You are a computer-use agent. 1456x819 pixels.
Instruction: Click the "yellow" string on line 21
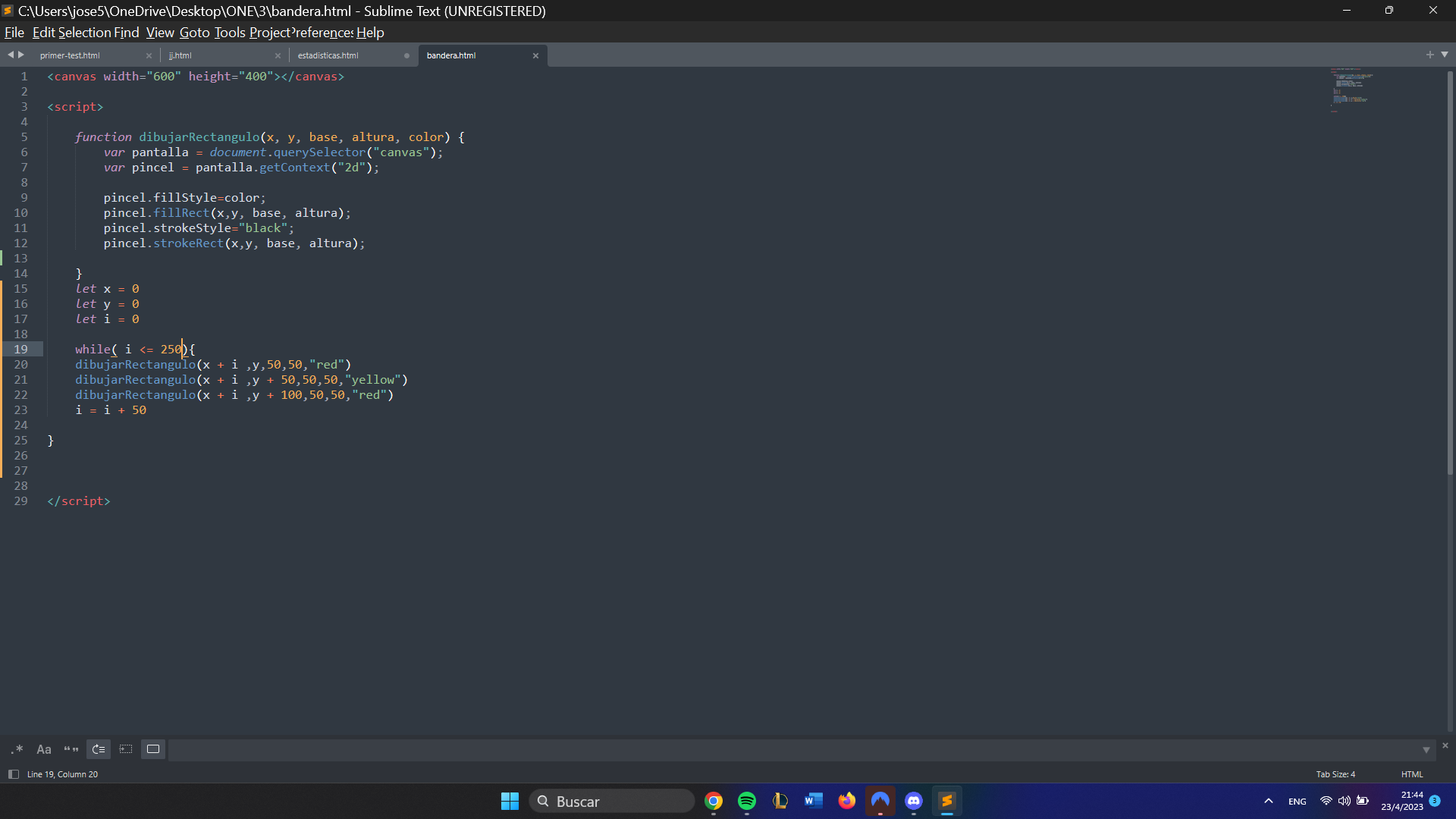tap(373, 380)
